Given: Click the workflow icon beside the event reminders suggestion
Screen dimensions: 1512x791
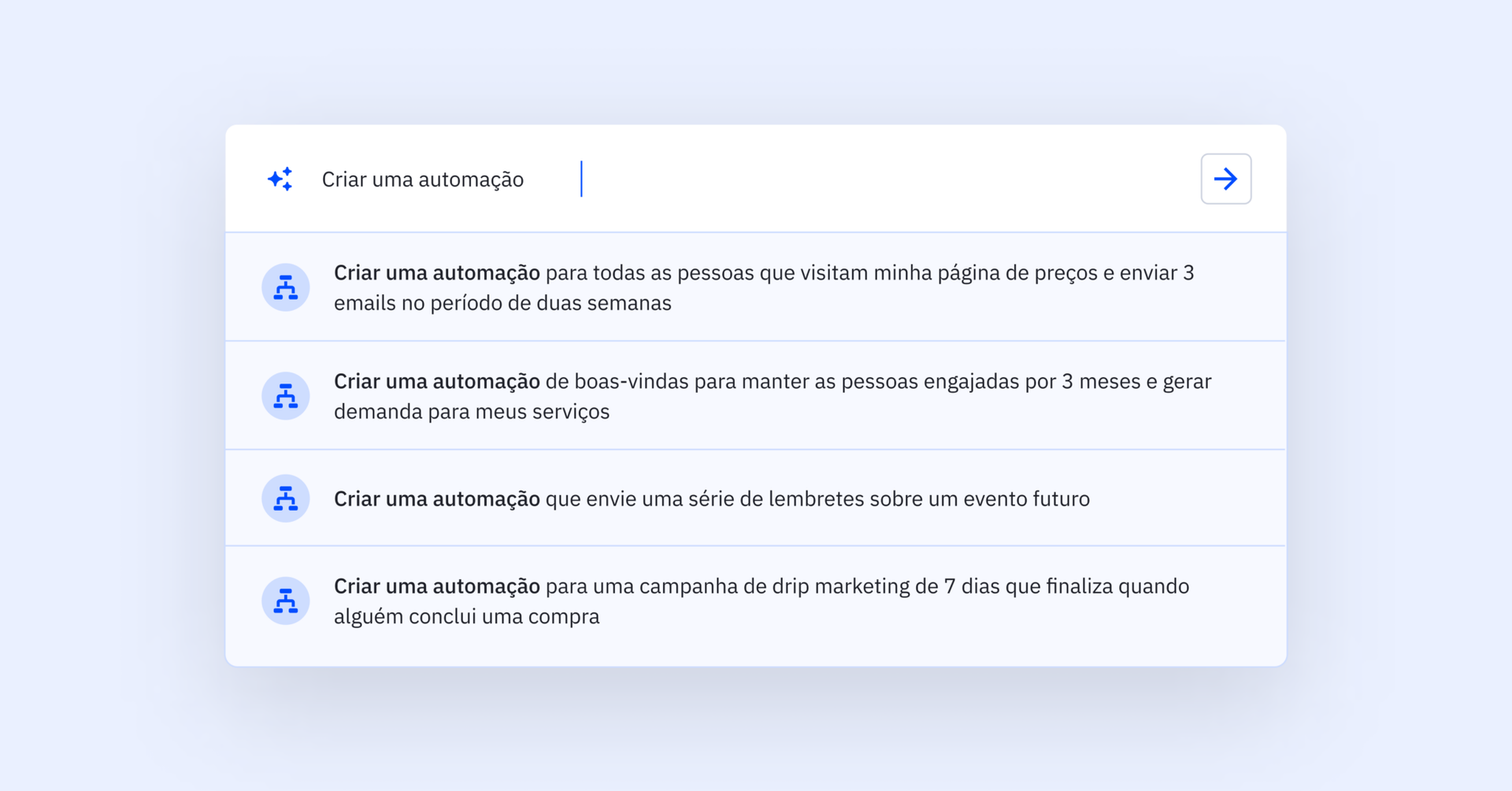Looking at the screenshot, I should tap(285, 498).
